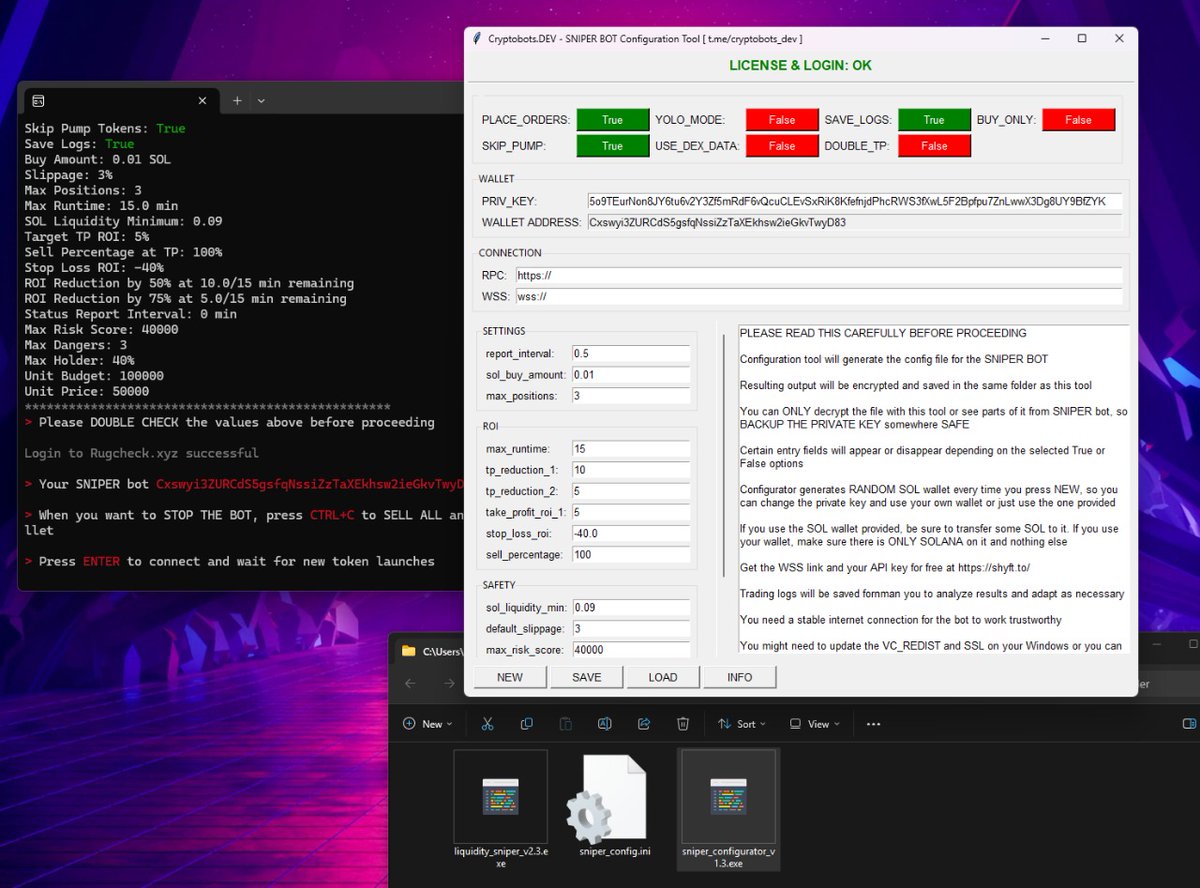Click the PLEASE READ THIS CAREFULLY heading
Viewport: 1200px width, 888px height.
pyautogui.click(x=882, y=333)
